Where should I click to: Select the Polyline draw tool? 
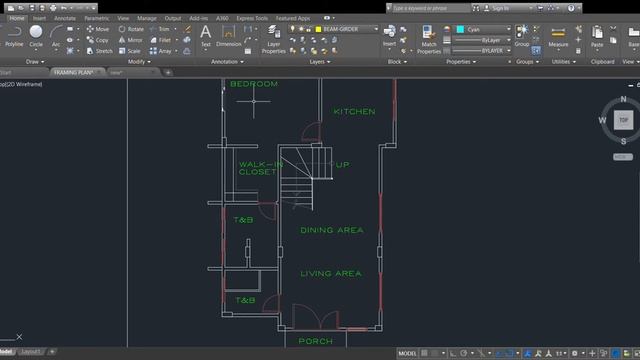coord(14,36)
